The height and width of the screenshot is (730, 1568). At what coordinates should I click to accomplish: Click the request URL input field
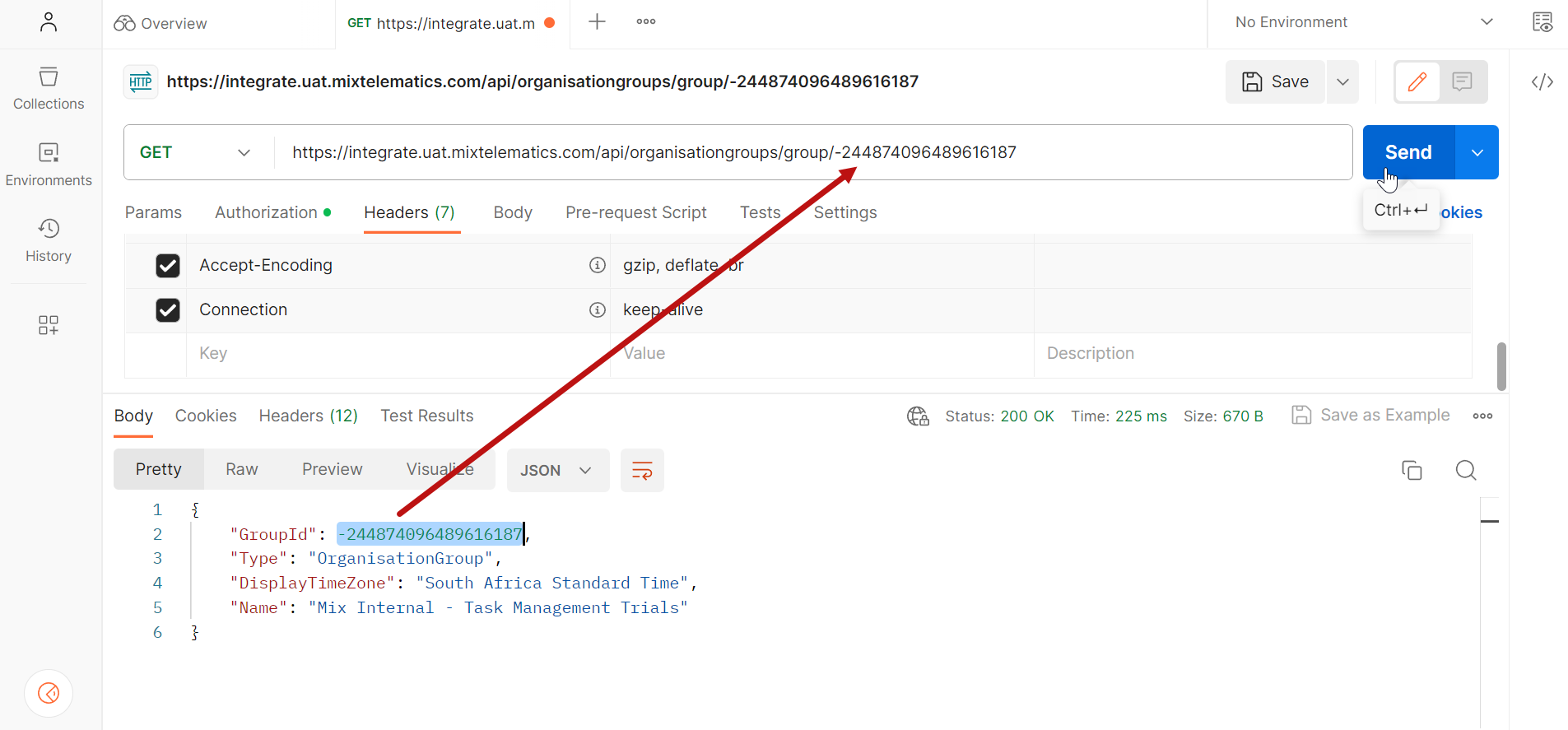(x=813, y=152)
